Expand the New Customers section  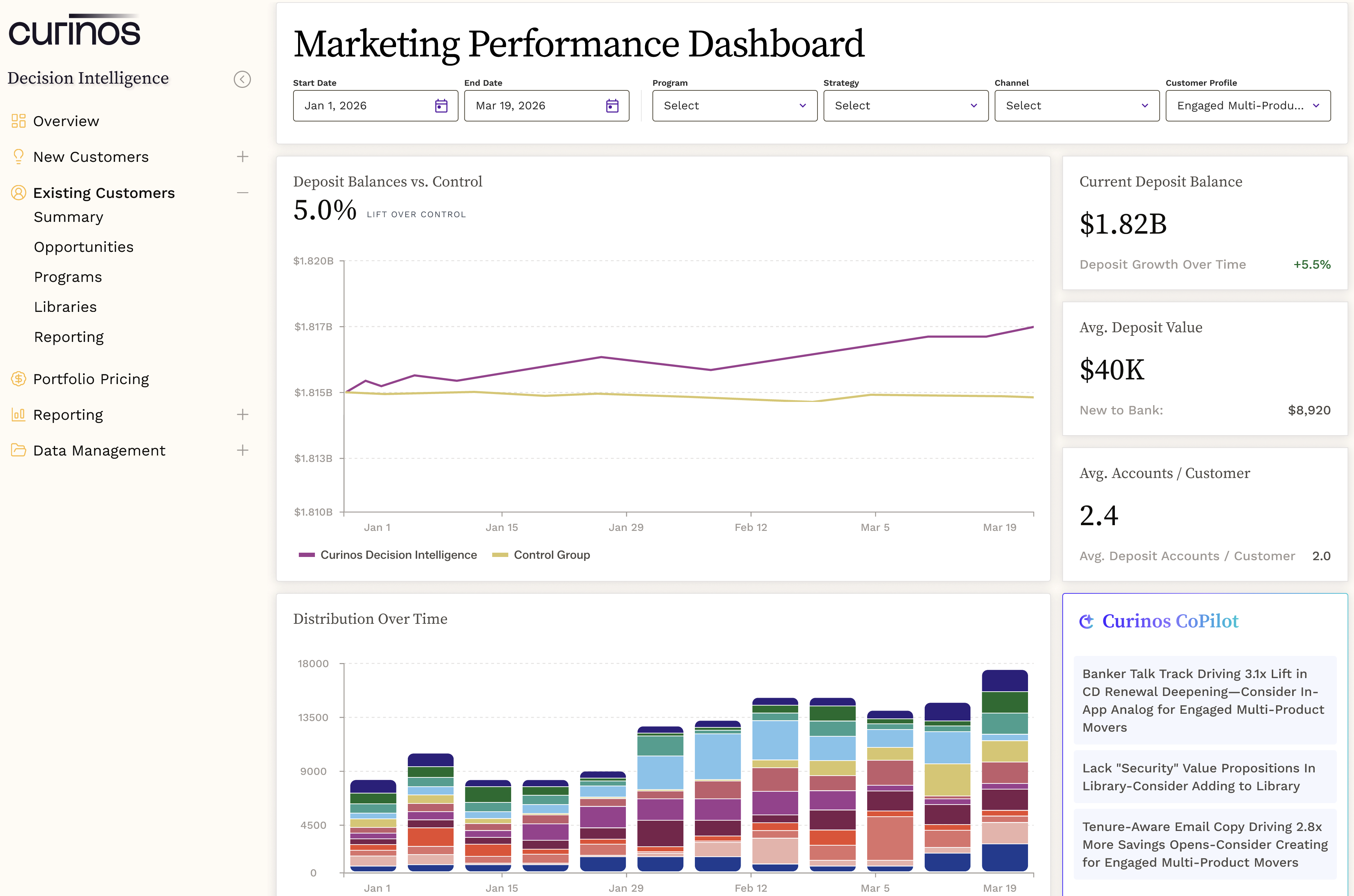click(x=242, y=156)
